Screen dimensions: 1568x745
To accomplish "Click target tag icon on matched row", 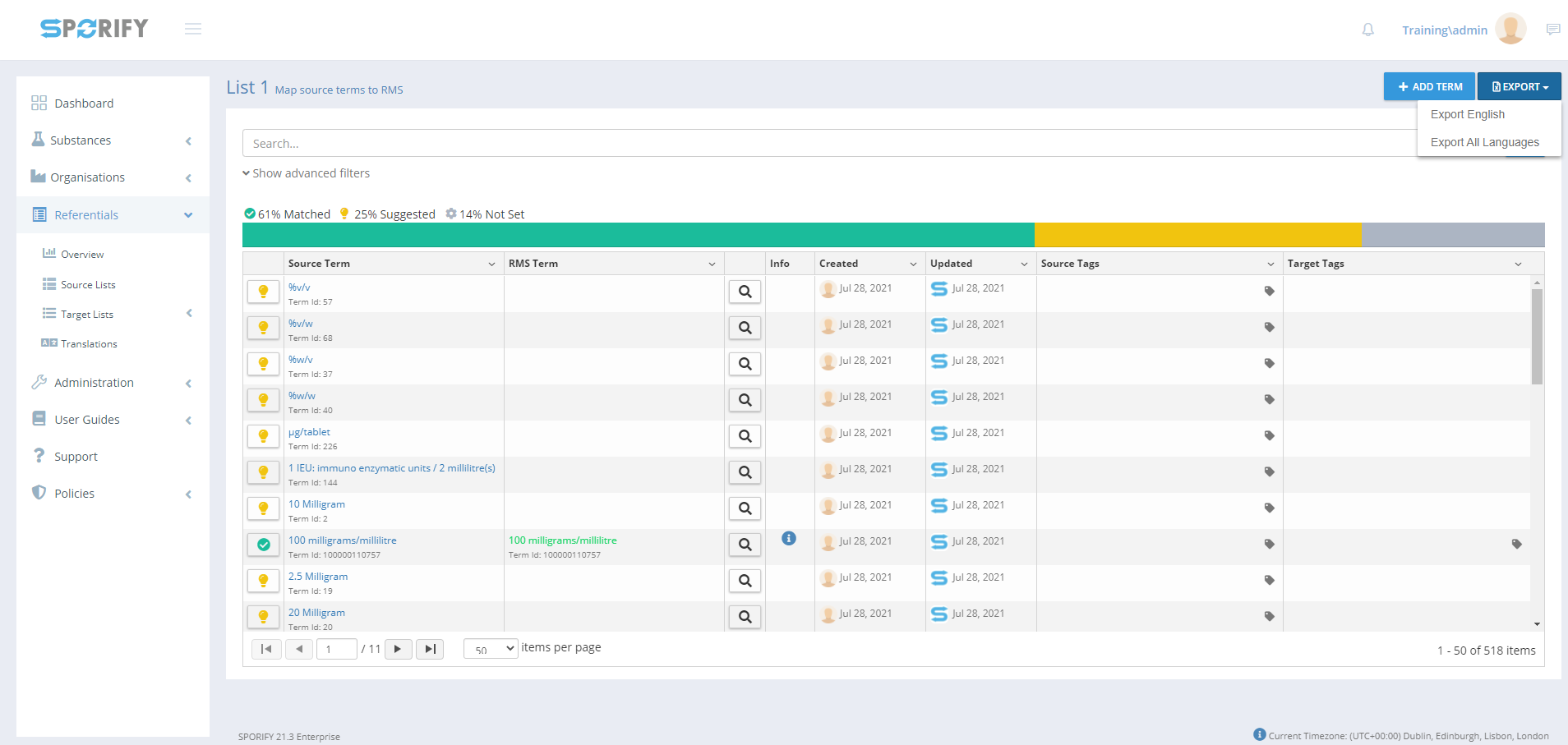I will [x=1516, y=544].
